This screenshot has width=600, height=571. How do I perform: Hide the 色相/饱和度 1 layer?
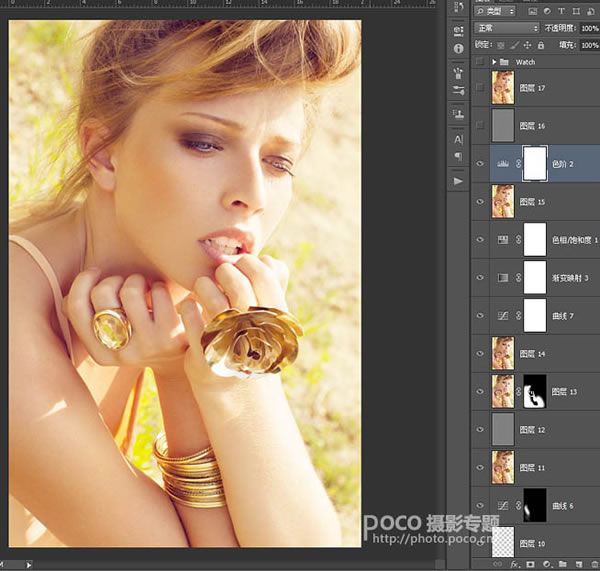tap(480, 240)
